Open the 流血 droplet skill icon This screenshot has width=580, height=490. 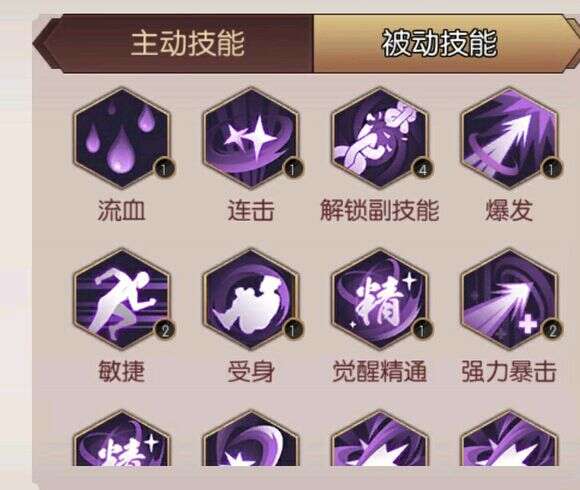pyautogui.click(x=122, y=138)
